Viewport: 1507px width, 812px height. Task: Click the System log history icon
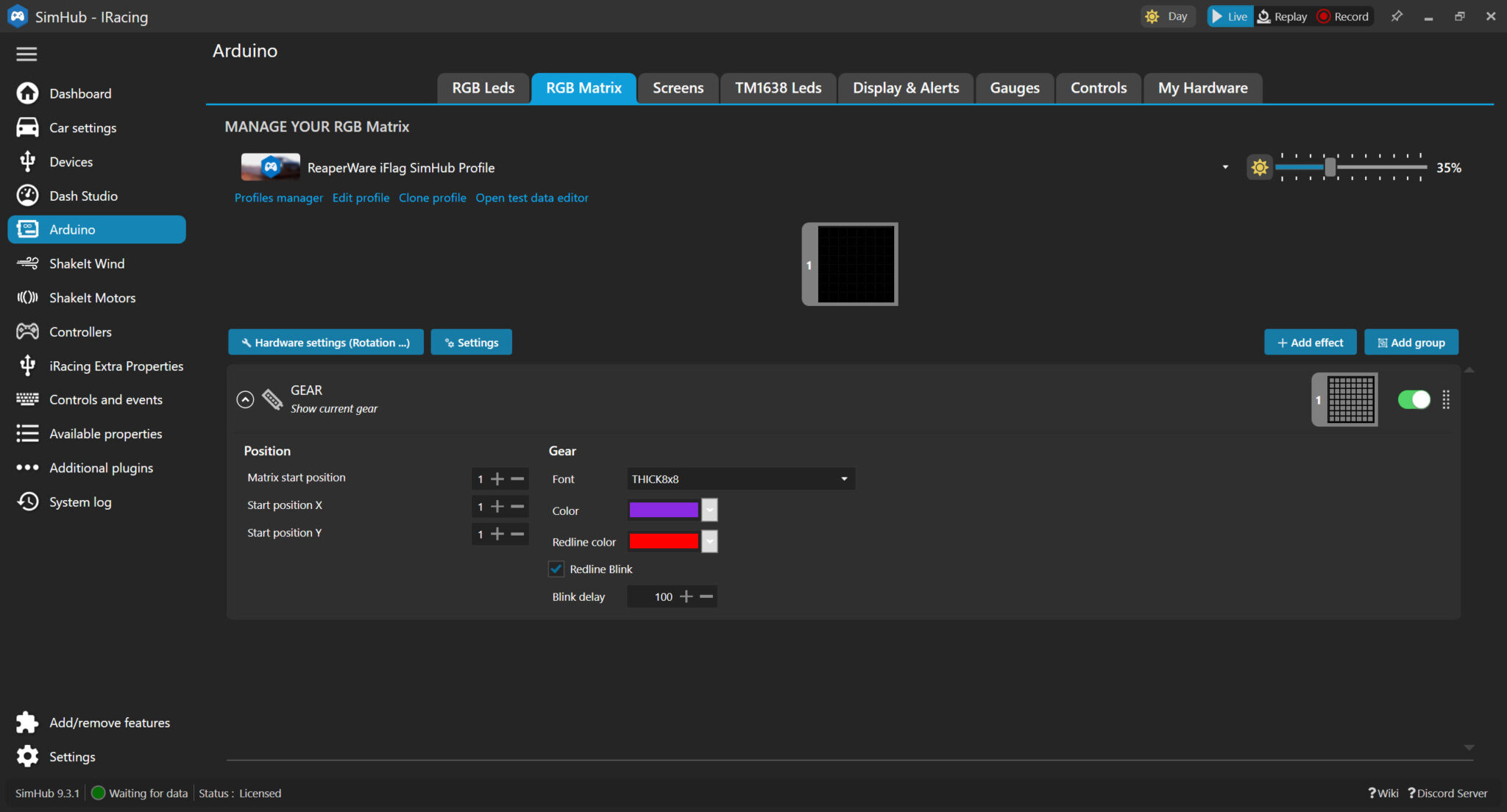click(27, 502)
